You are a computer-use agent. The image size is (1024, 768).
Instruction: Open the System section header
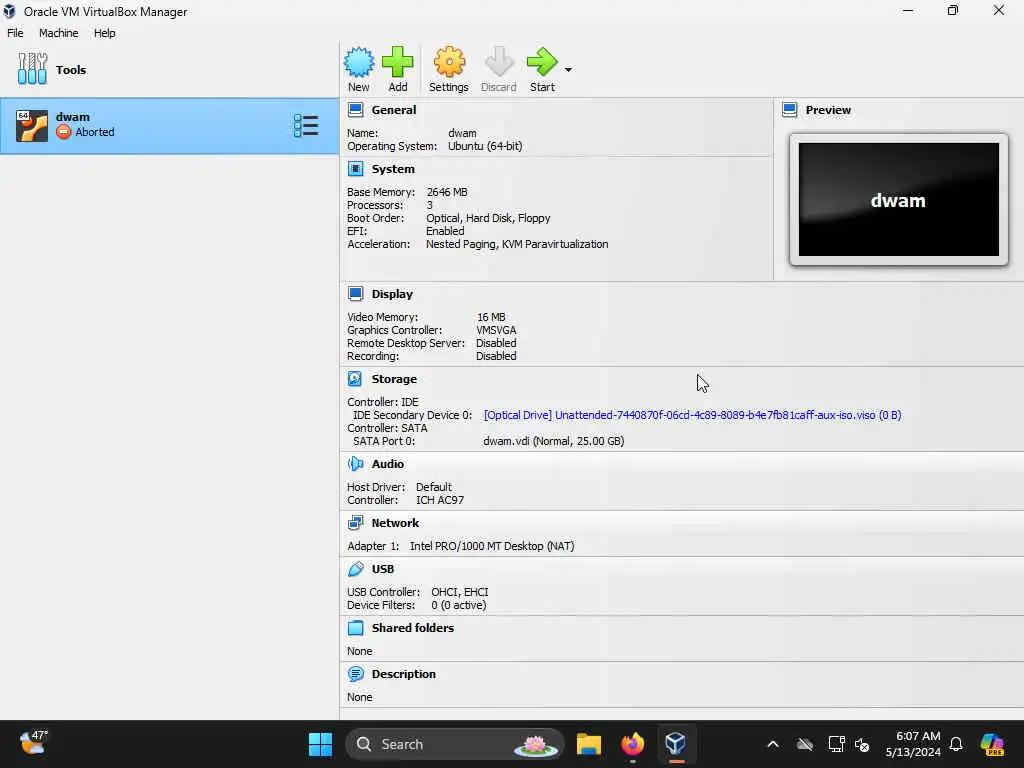(x=393, y=168)
